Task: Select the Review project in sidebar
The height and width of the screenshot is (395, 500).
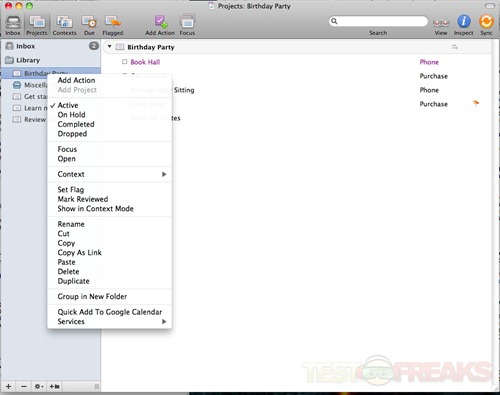Action: 29,120
